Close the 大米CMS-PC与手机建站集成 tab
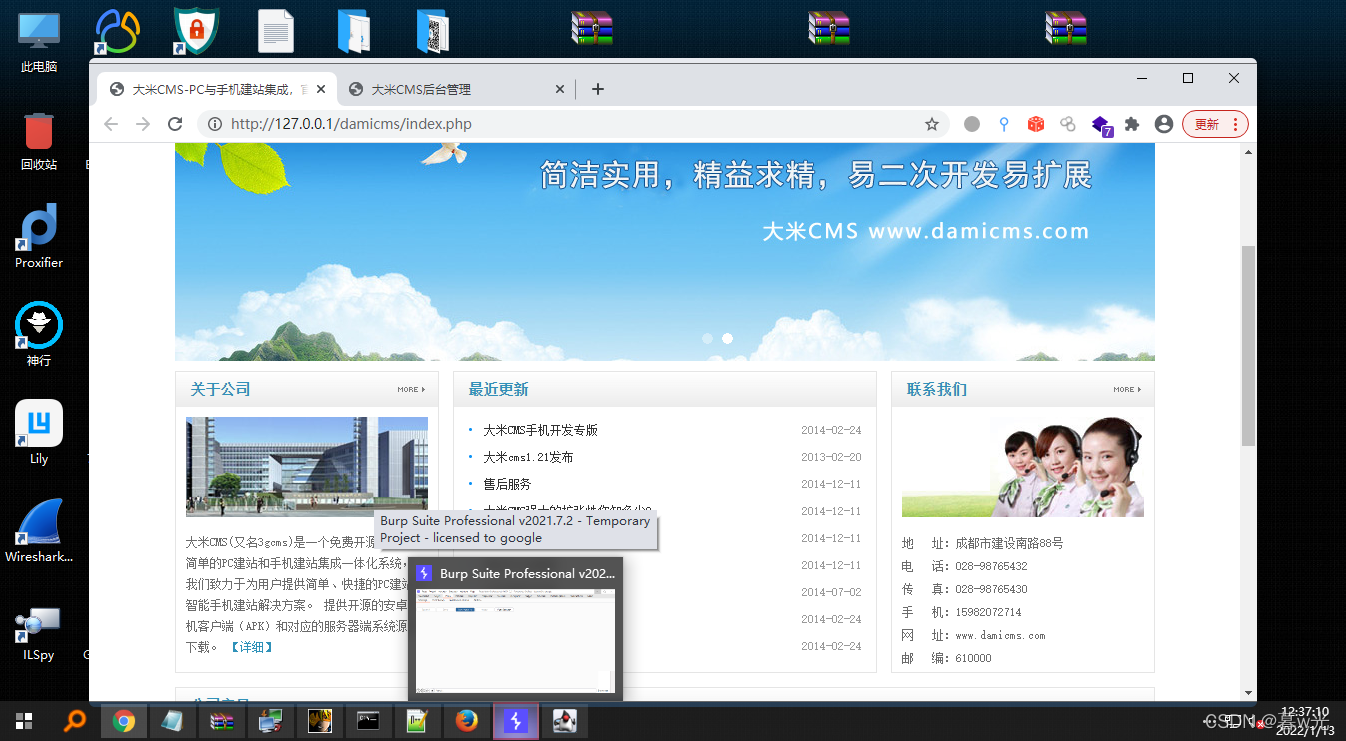 (321, 89)
